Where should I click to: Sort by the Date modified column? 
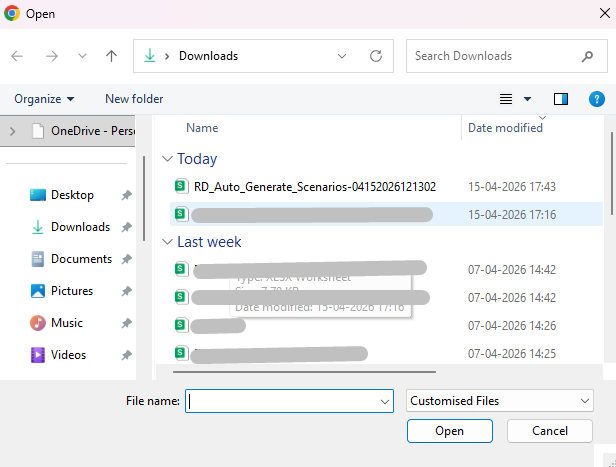point(505,128)
